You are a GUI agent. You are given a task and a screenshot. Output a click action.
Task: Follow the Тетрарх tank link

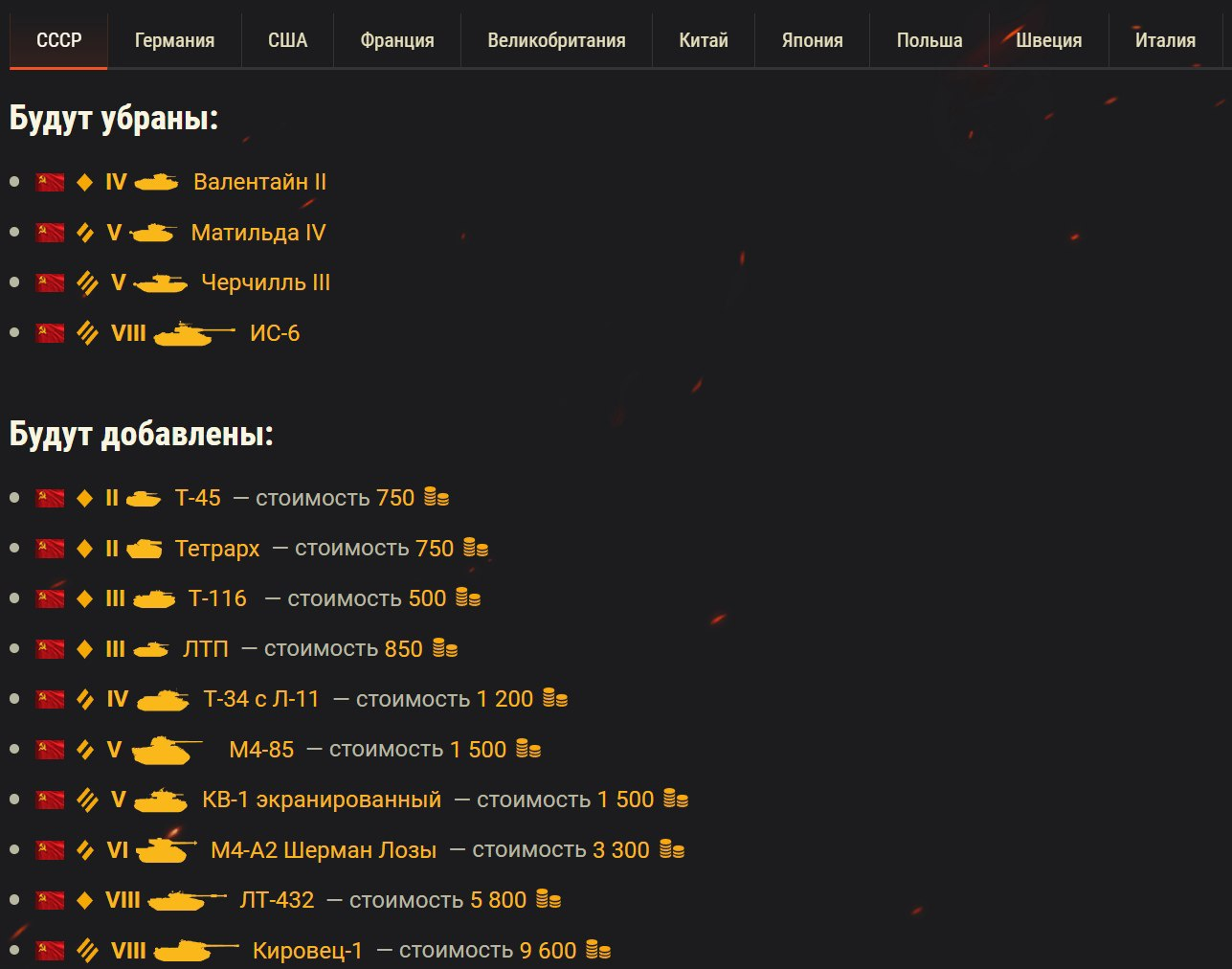(217, 549)
